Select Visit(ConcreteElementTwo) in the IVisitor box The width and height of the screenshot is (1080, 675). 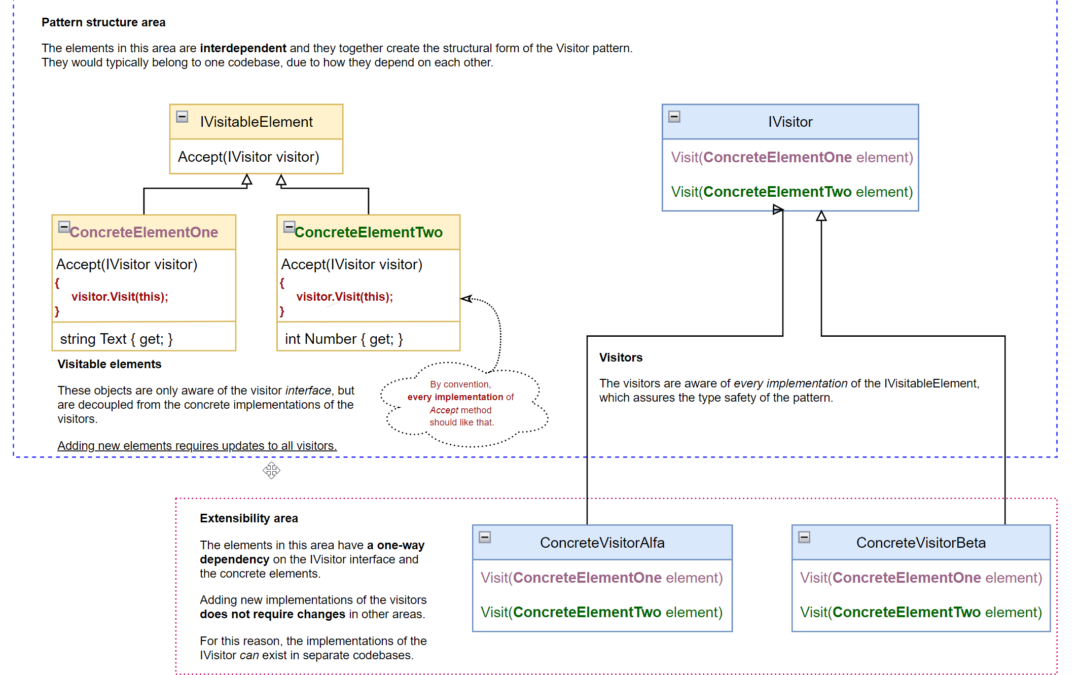pyautogui.click(x=791, y=192)
